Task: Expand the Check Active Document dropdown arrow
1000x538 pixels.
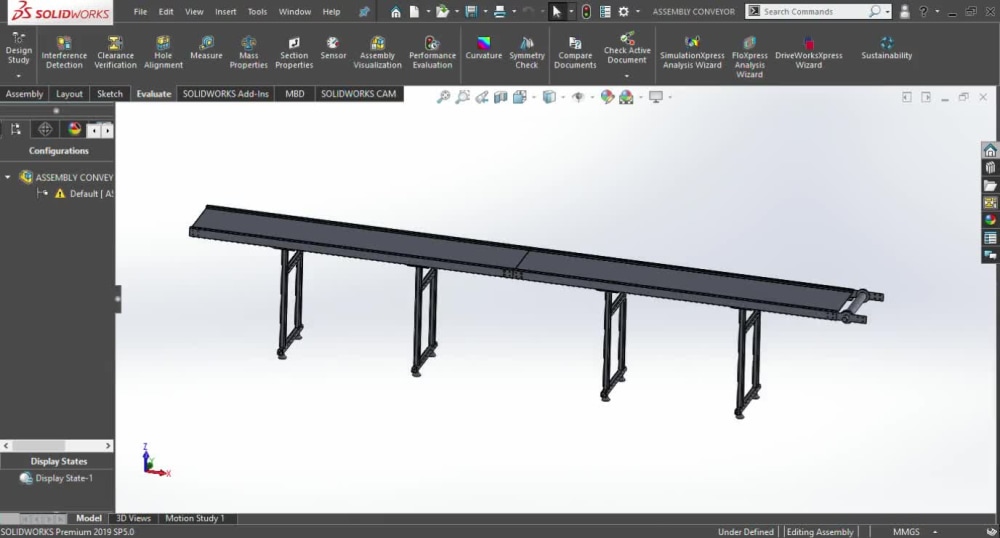Action: click(627, 76)
